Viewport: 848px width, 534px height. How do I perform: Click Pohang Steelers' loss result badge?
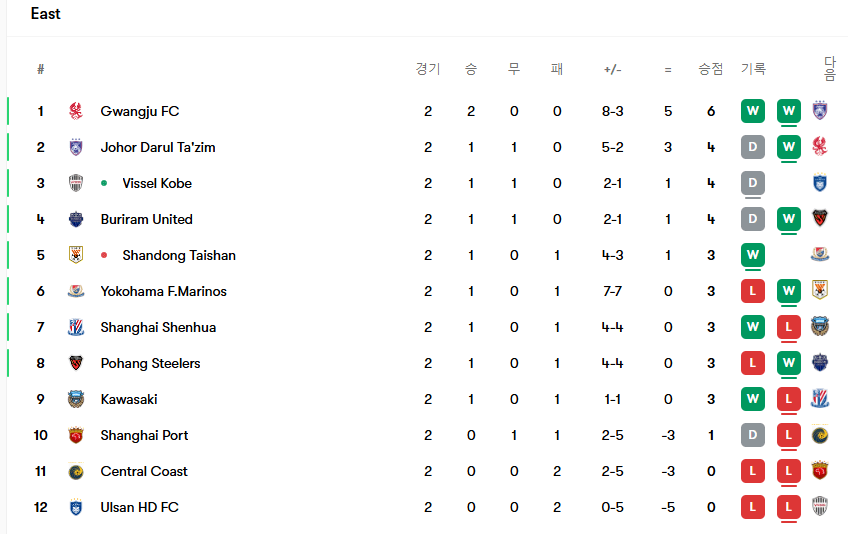(x=753, y=363)
